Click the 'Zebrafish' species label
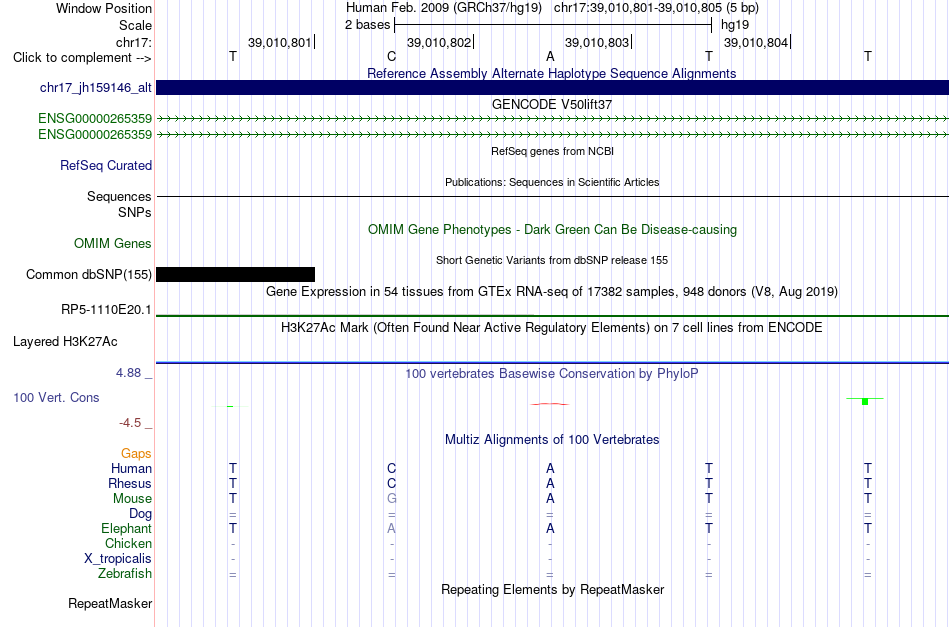This screenshot has height=627, width=950. click(x=125, y=573)
